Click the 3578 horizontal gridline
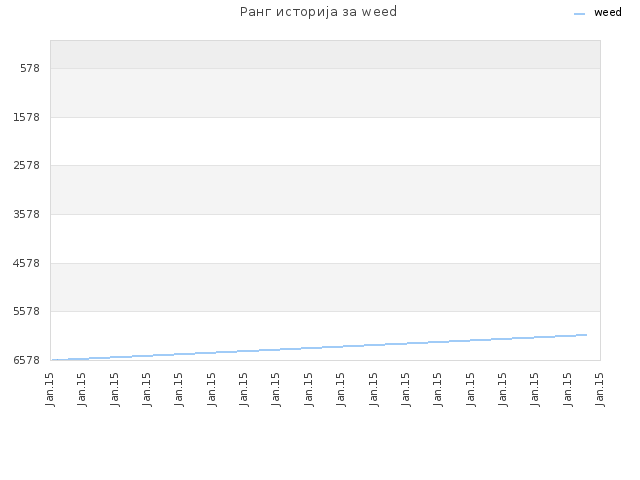Image resolution: width=640 pixels, height=480 pixels. (x=325, y=214)
